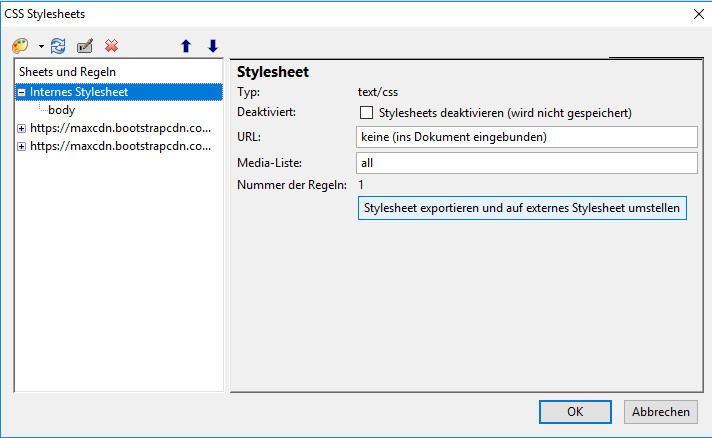Move selected item down with arrow

212,46
